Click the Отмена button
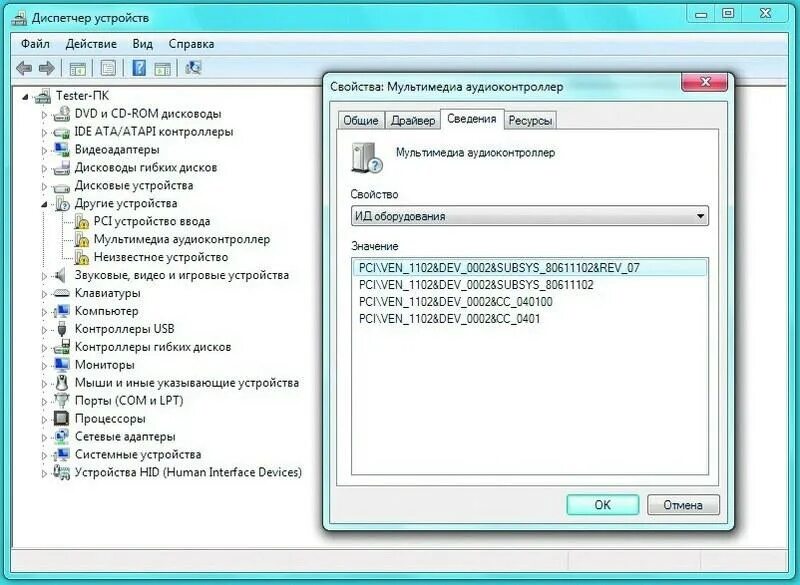This screenshot has height=585, width=800. click(x=683, y=505)
